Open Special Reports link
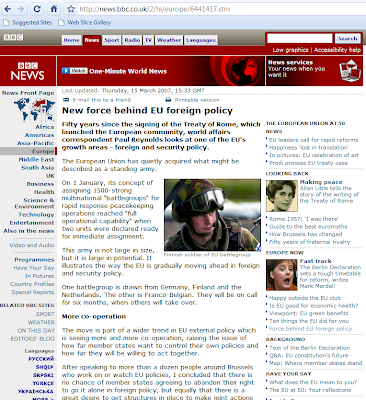 (33, 292)
